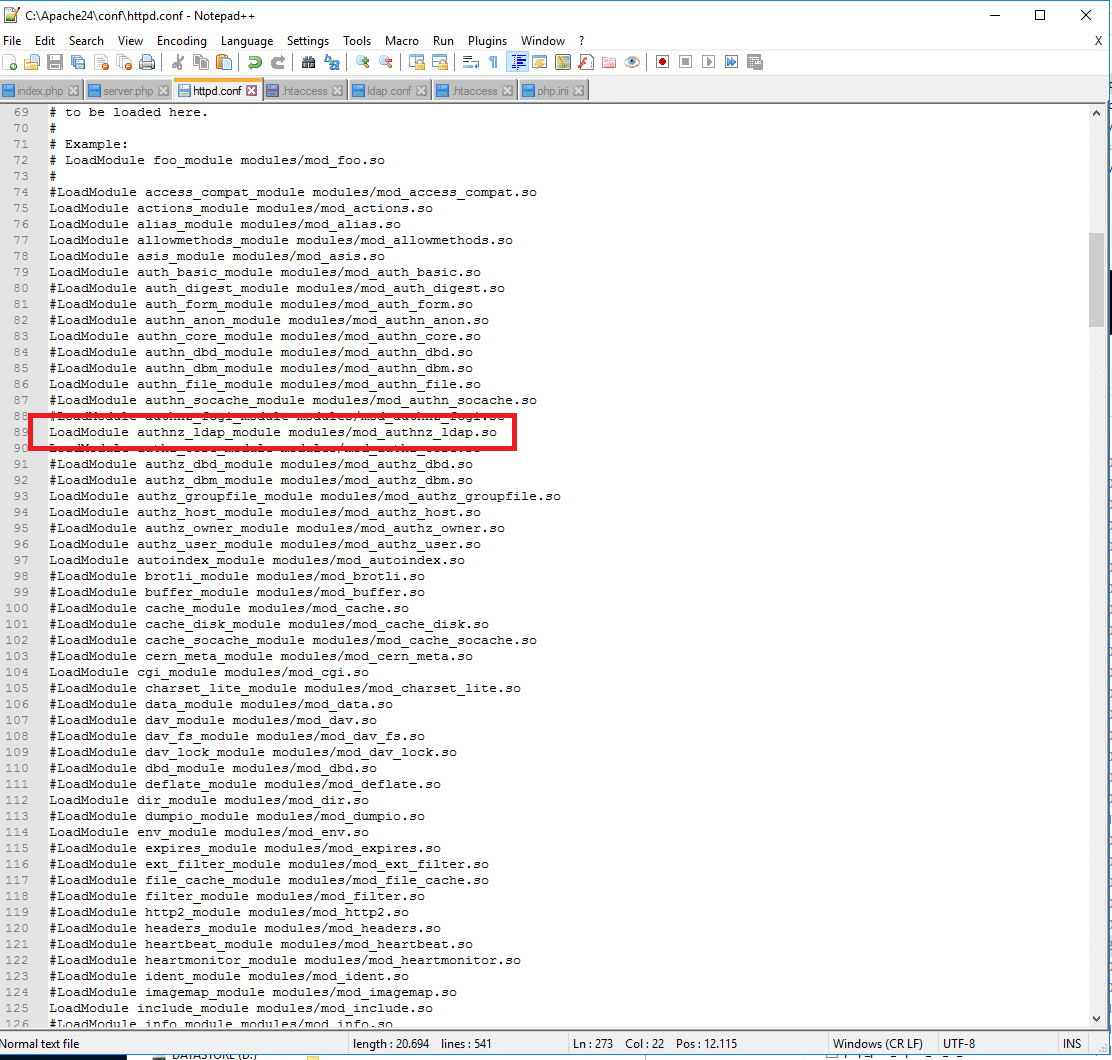Viewport: 1112px width, 1060px height.
Task: Click the macro Playback icon
Action: click(x=708, y=62)
